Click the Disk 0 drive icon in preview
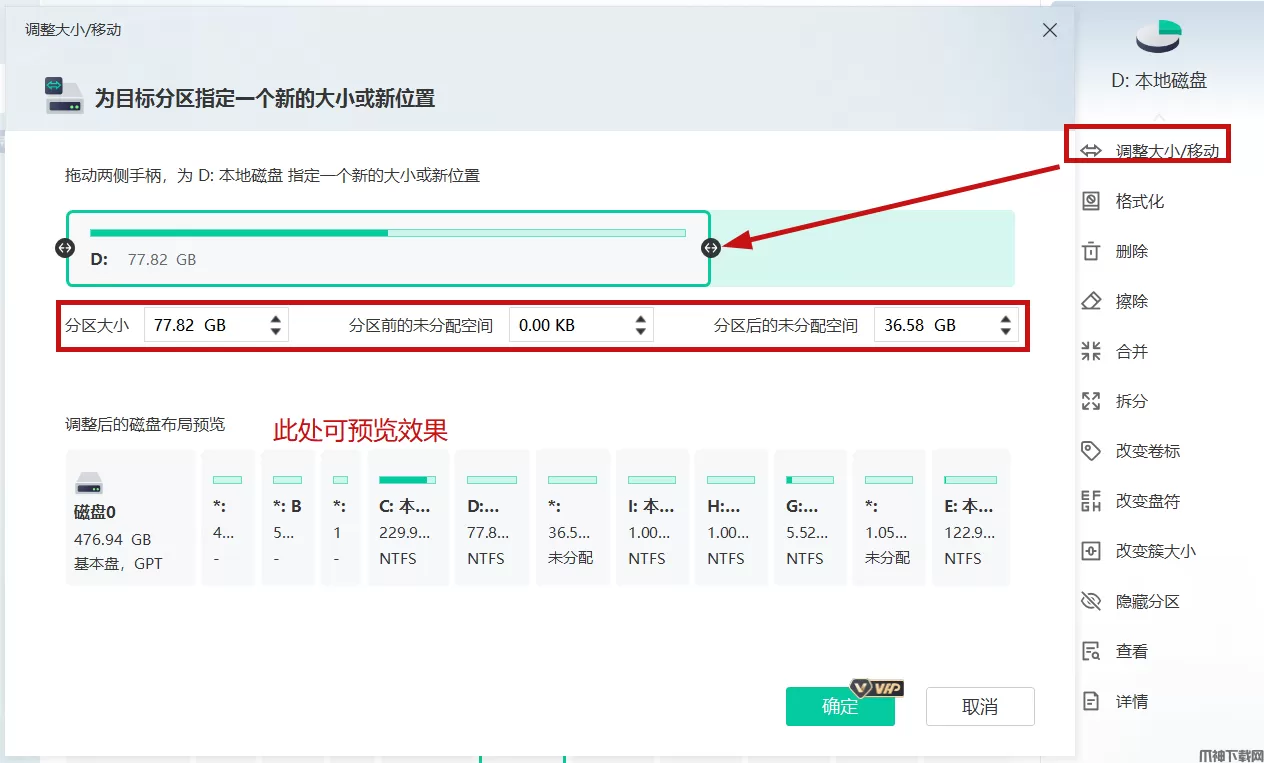1264x763 pixels. 89,484
